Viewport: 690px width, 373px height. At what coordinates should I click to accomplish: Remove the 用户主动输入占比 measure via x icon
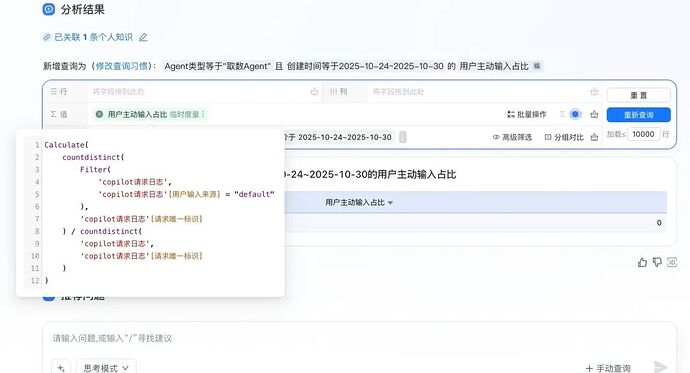(x=99, y=114)
